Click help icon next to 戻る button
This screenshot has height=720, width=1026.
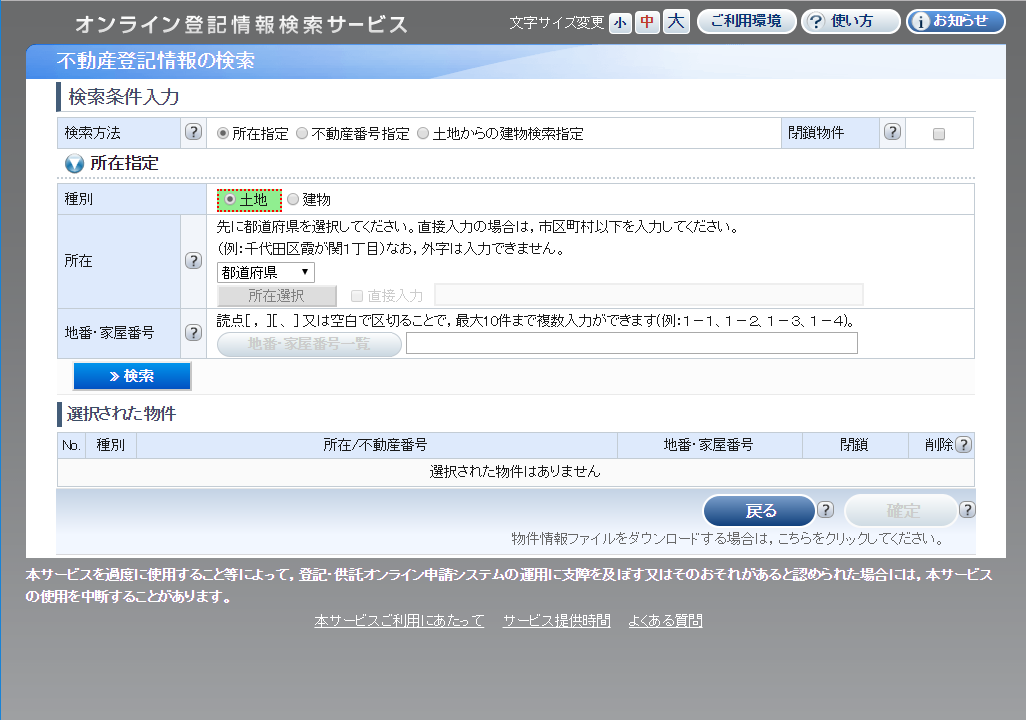tap(825, 510)
